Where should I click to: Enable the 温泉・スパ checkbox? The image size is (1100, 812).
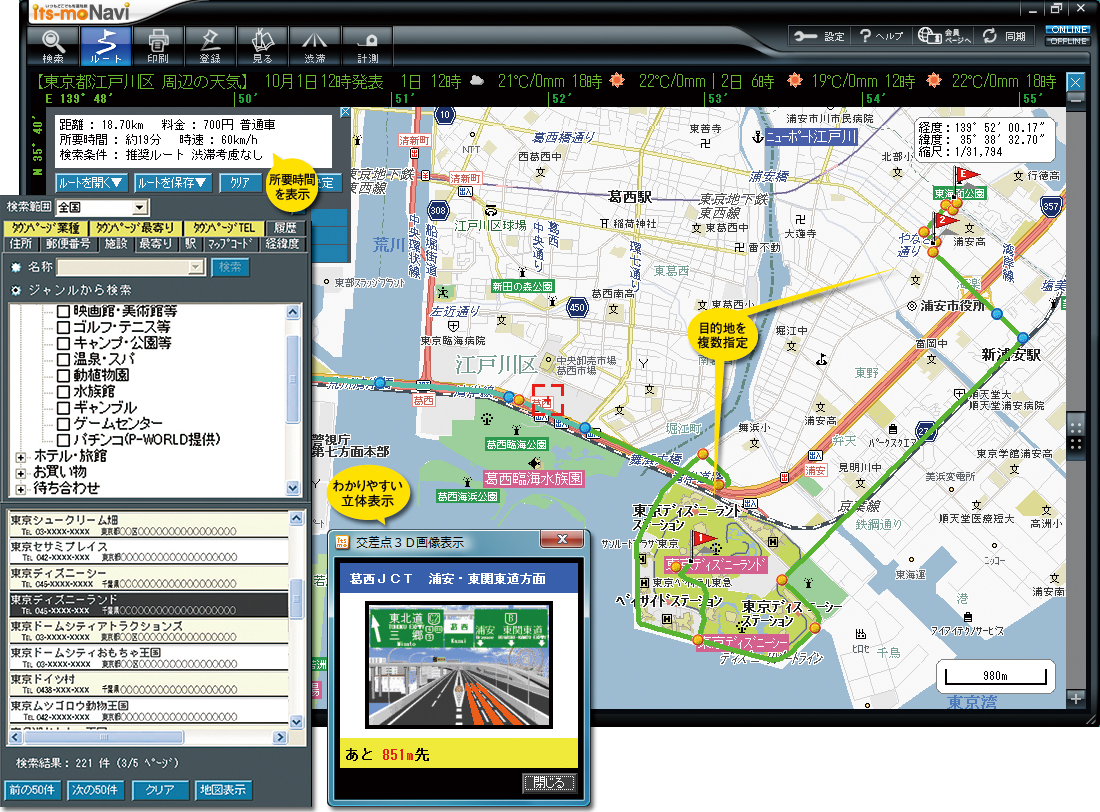pos(63,358)
